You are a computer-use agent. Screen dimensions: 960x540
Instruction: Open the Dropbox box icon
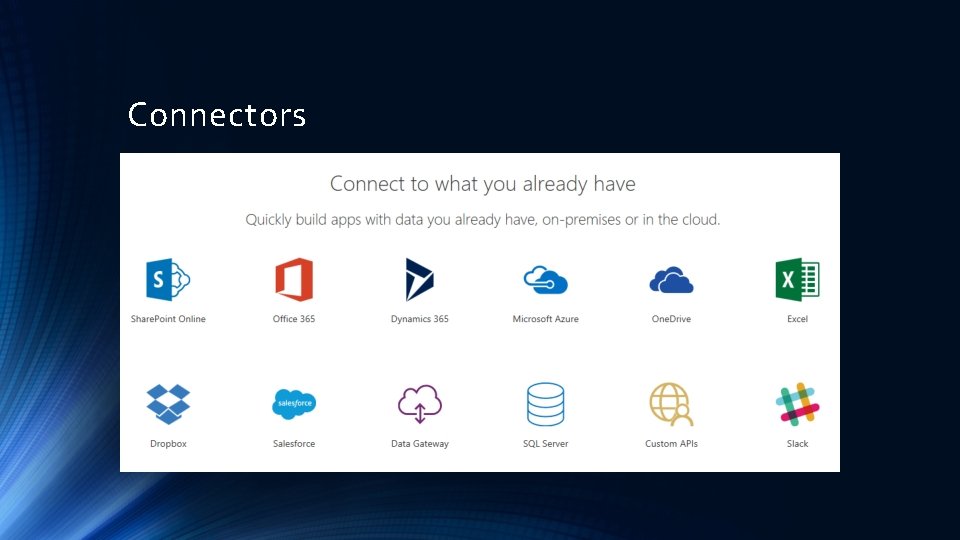[168, 404]
